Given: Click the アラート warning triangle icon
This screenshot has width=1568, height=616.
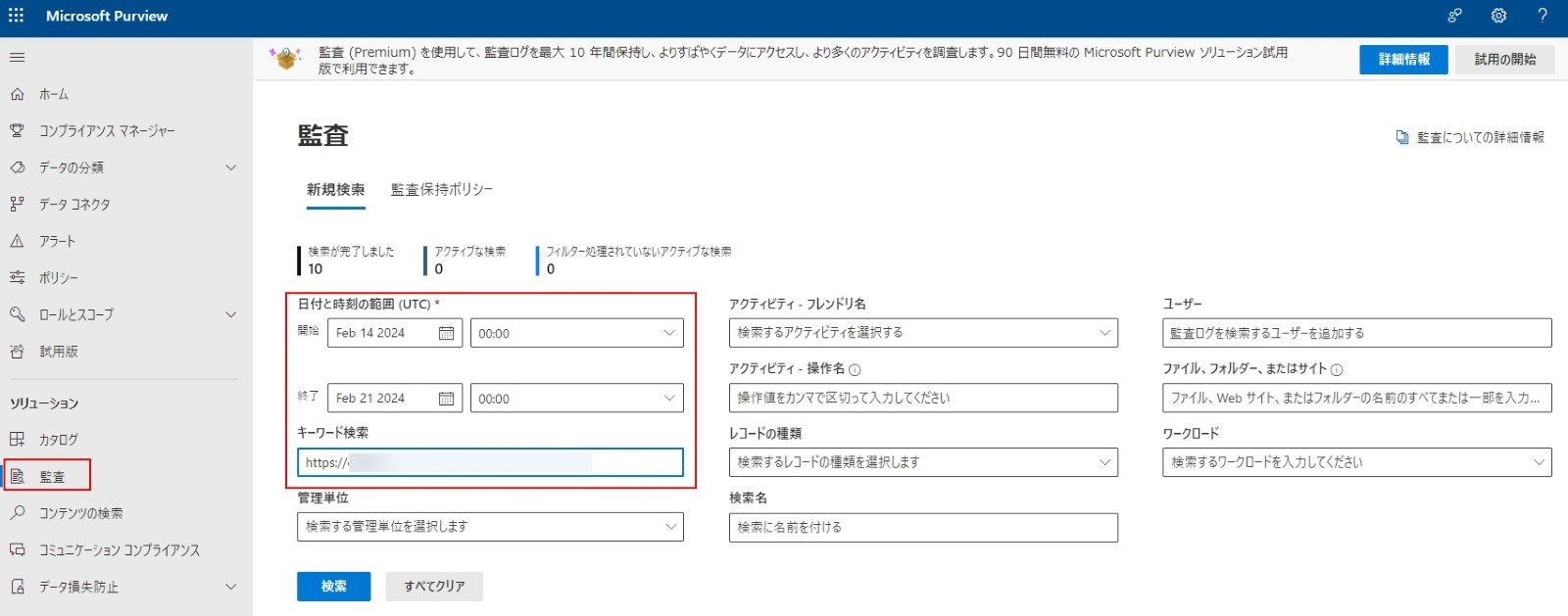Looking at the screenshot, I should [x=17, y=241].
